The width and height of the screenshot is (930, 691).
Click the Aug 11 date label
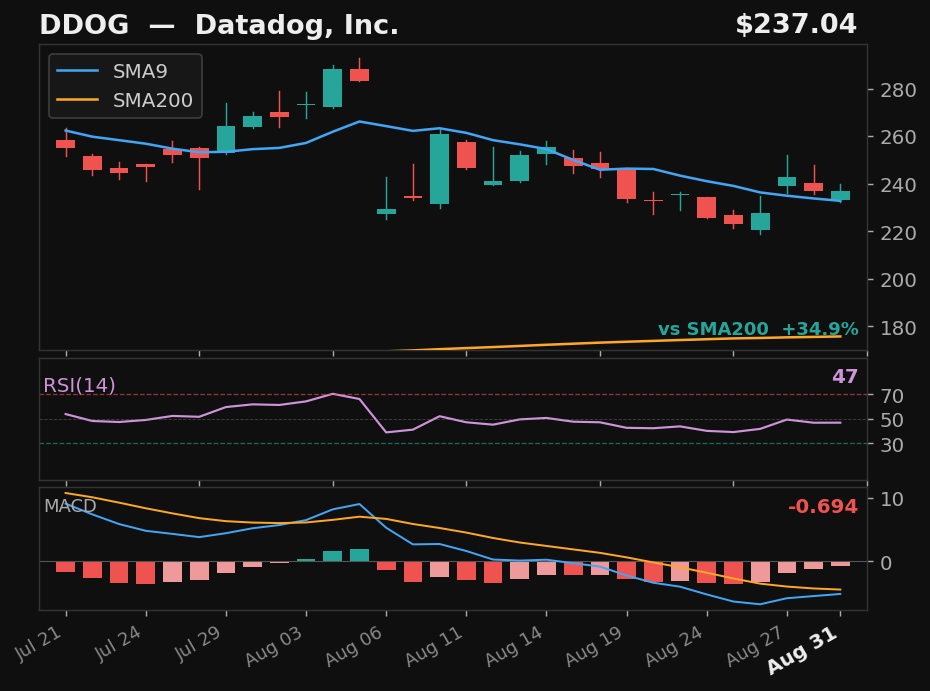434,646
